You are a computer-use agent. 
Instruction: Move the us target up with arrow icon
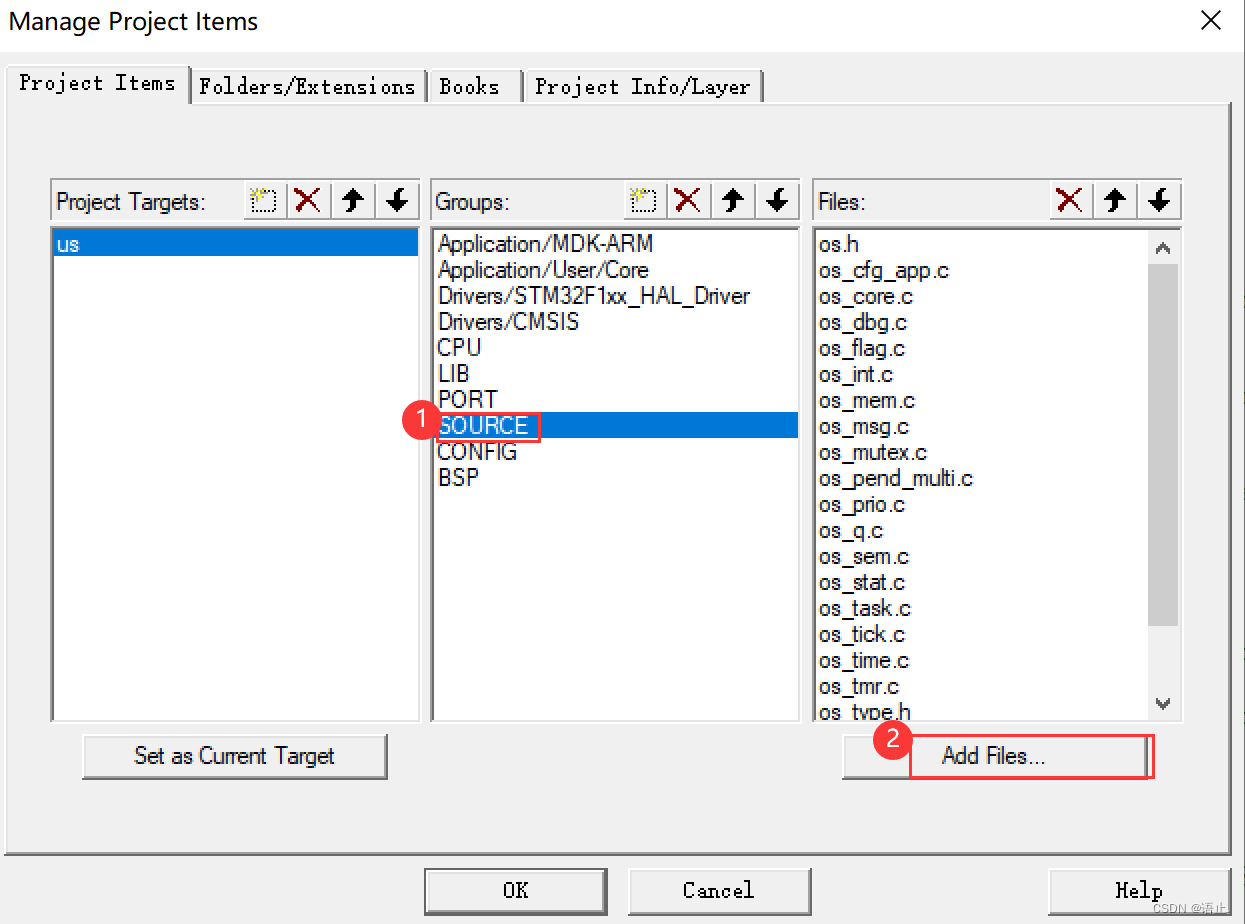(352, 200)
